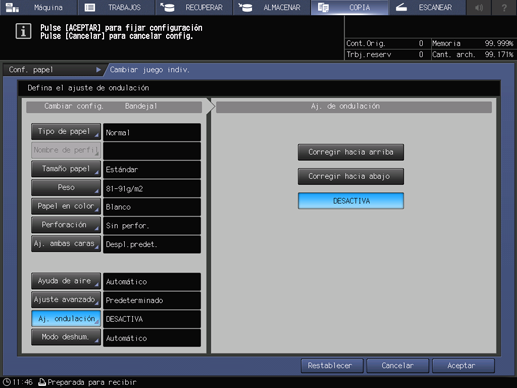The height and width of the screenshot is (388, 517).
Task: Open Ayuda de aire setting
Action: [x=66, y=281]
